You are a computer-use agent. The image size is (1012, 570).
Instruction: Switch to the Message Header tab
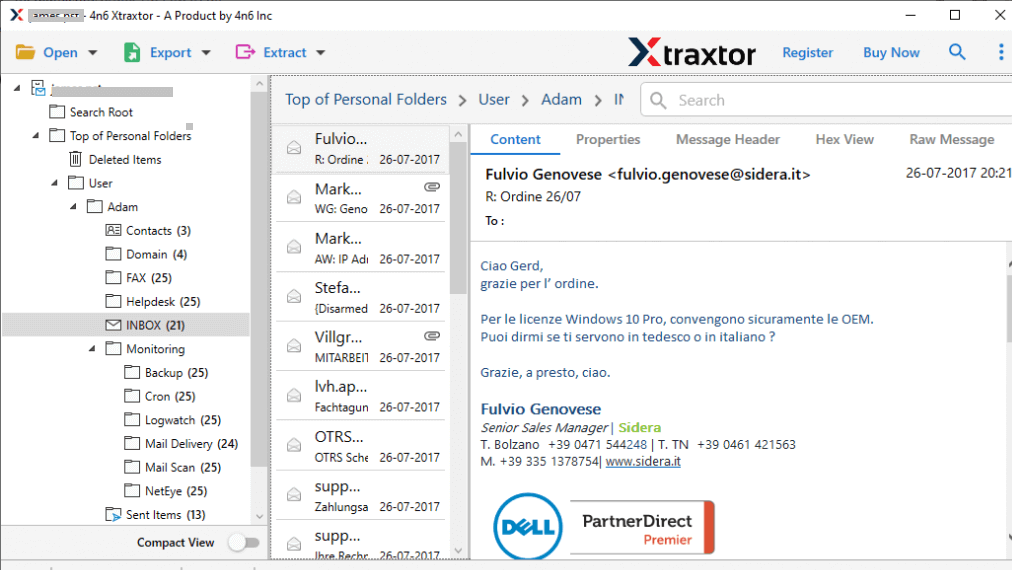pos(727,140)
